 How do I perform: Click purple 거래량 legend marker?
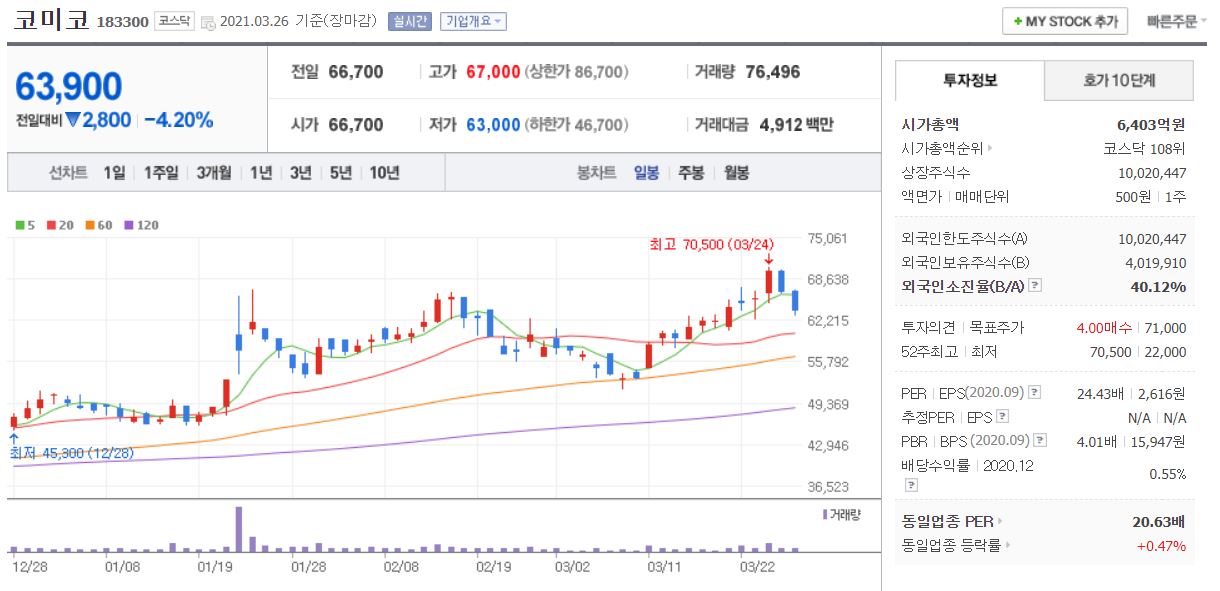coord(825,514)
